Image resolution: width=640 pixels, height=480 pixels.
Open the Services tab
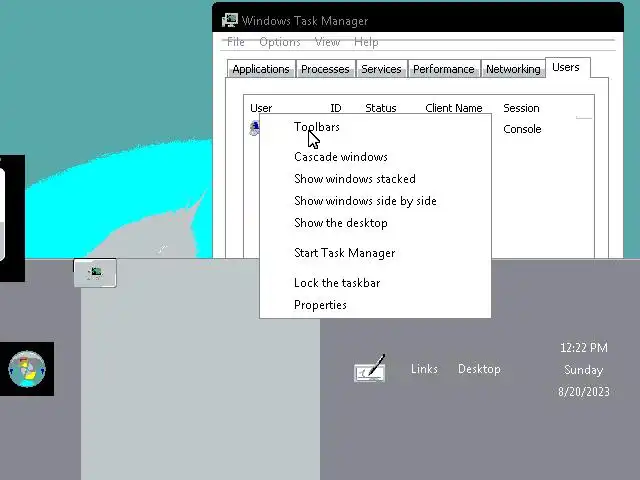381,69
